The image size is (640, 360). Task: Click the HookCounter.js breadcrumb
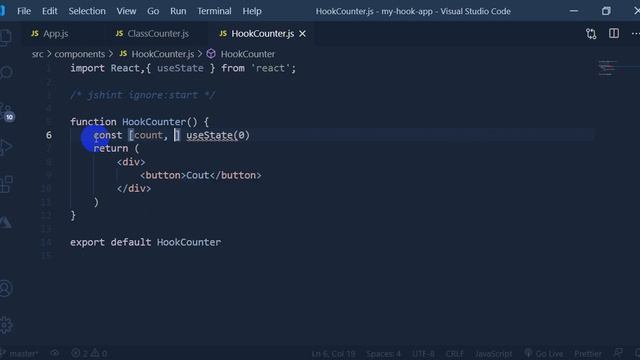pos(162,54)
